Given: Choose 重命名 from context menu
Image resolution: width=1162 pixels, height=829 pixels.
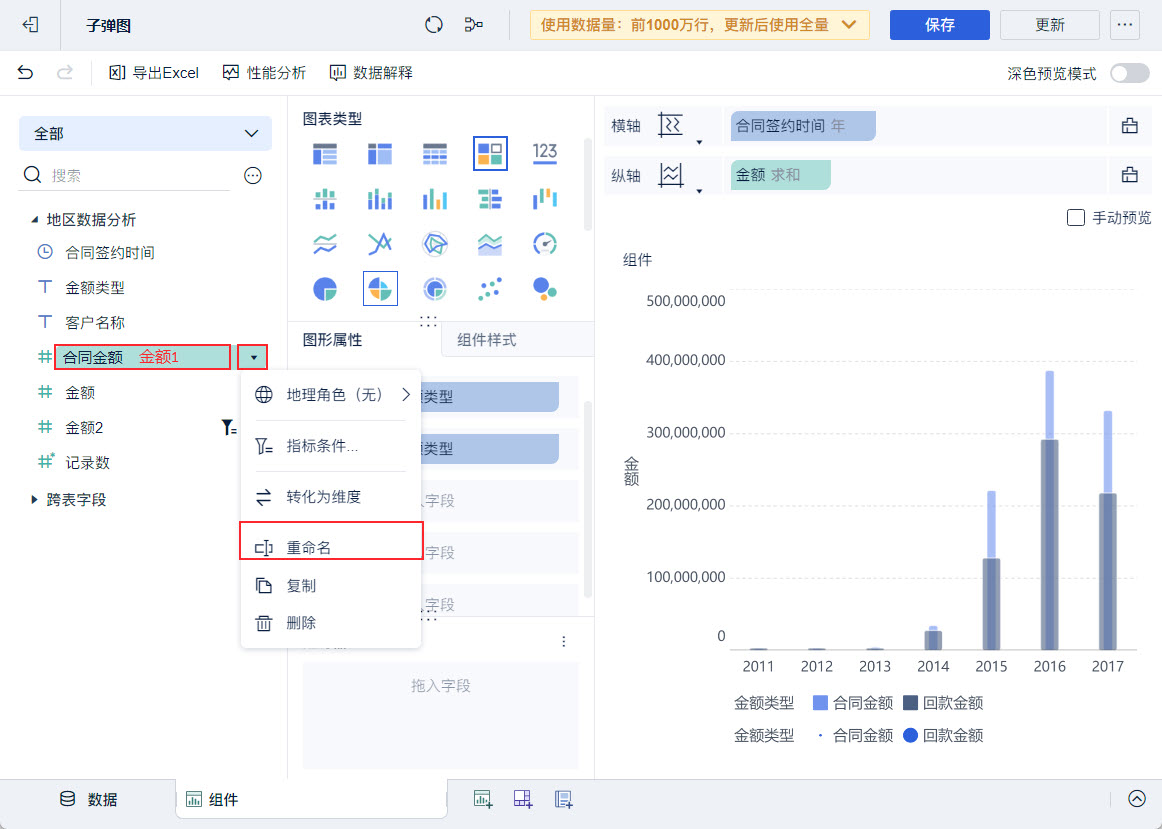Looking at the screenshot, I should click(x=331, y=547).
